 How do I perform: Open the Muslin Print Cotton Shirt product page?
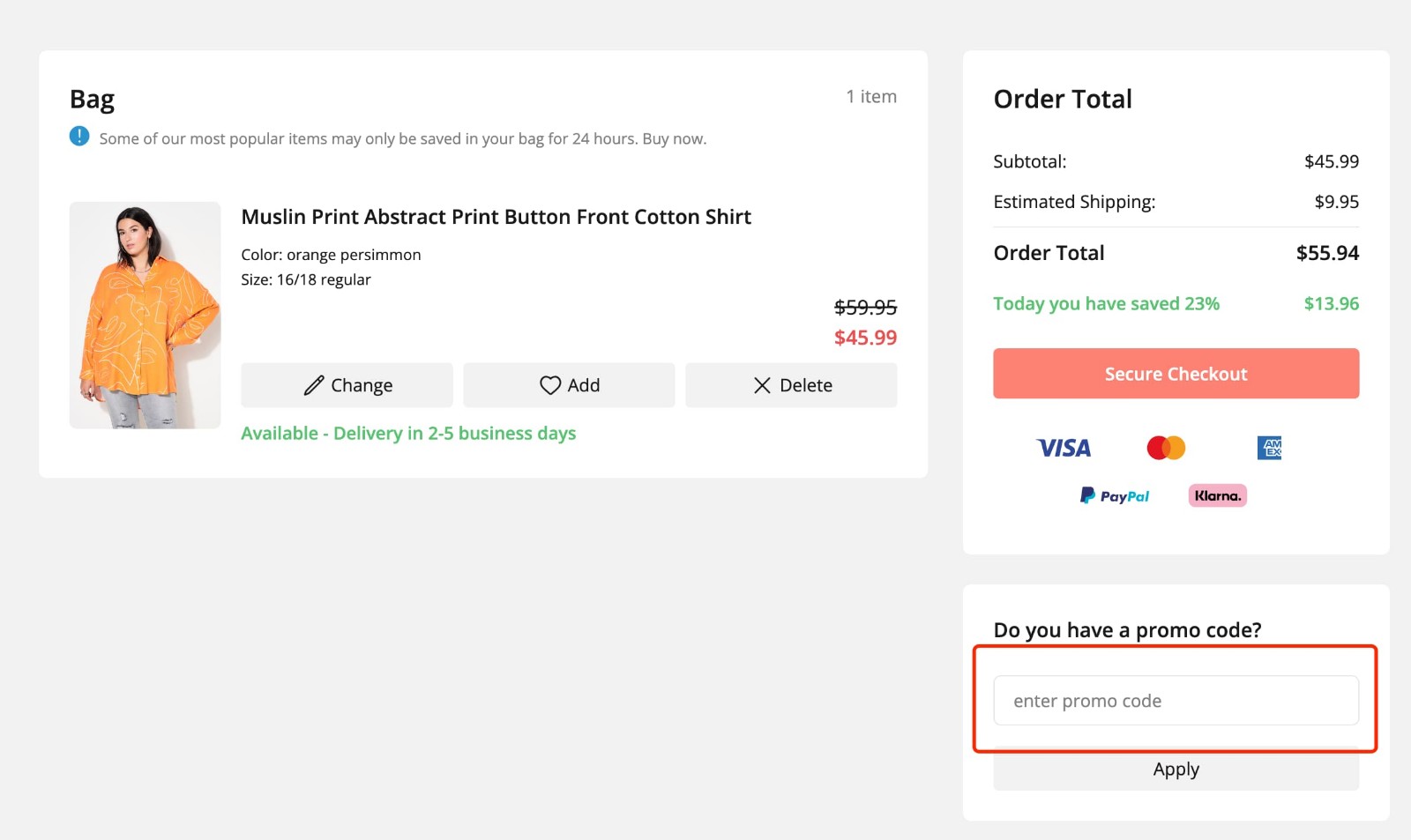pos(496,216)
